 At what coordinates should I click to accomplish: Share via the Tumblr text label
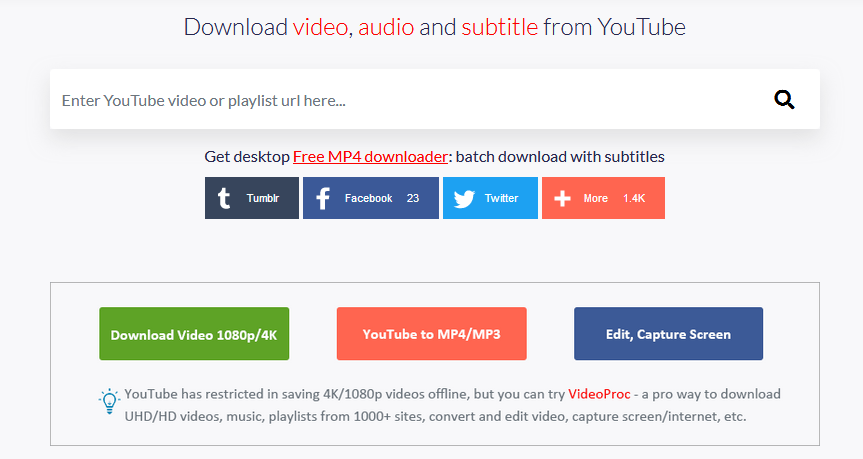click(263, 198)
